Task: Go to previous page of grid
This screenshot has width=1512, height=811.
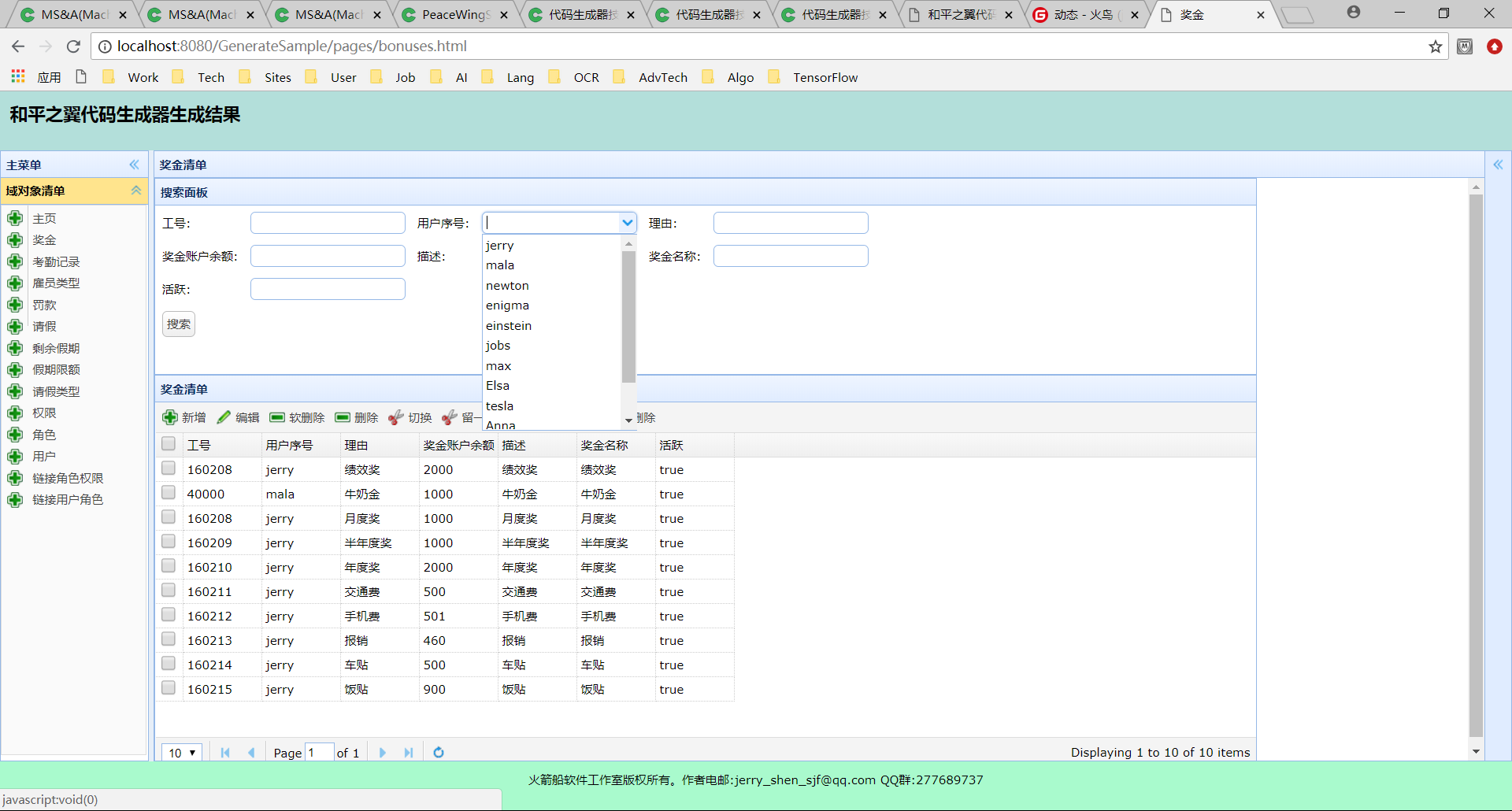Action: coord(251,753)
